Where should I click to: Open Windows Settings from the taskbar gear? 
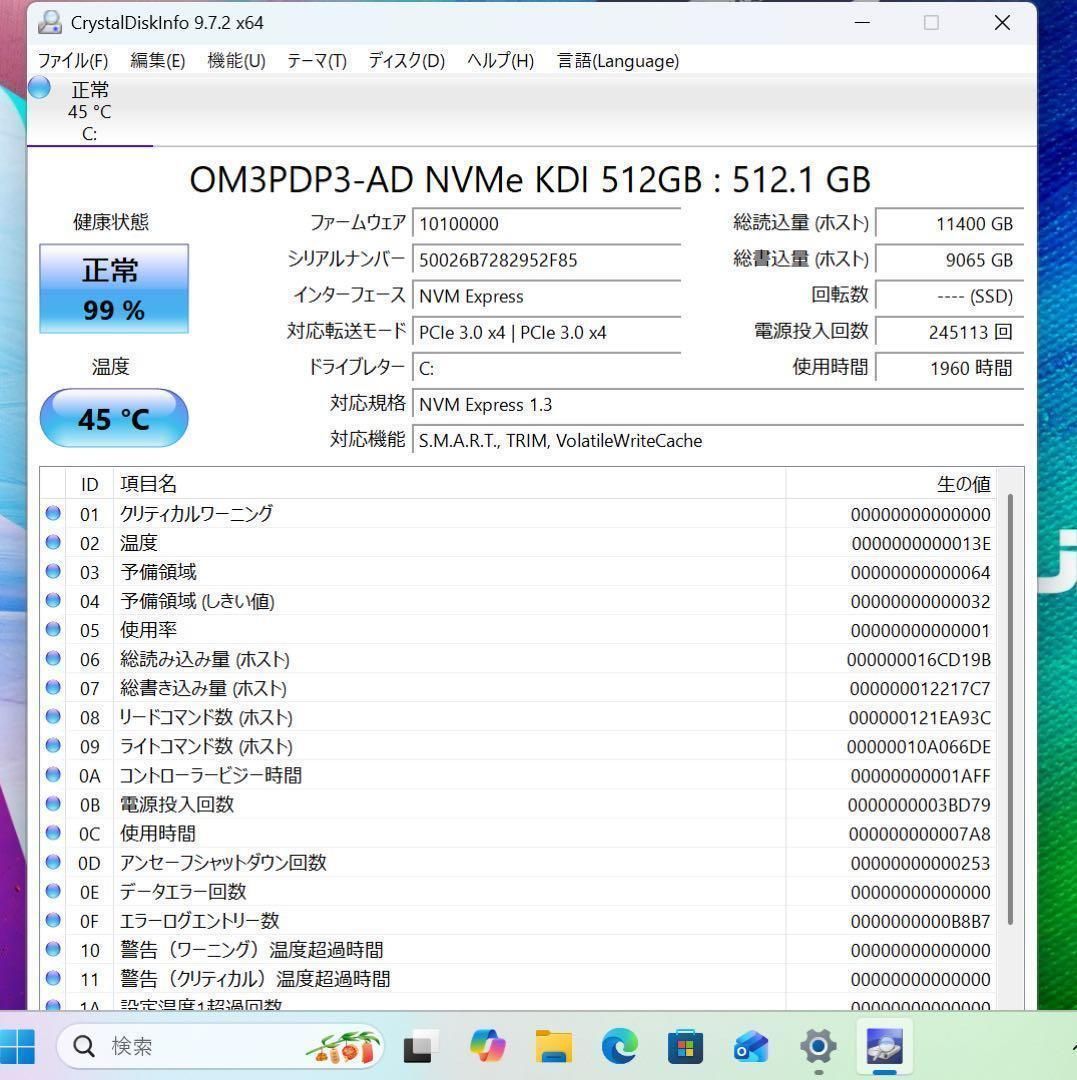(x=817, y=1047)
